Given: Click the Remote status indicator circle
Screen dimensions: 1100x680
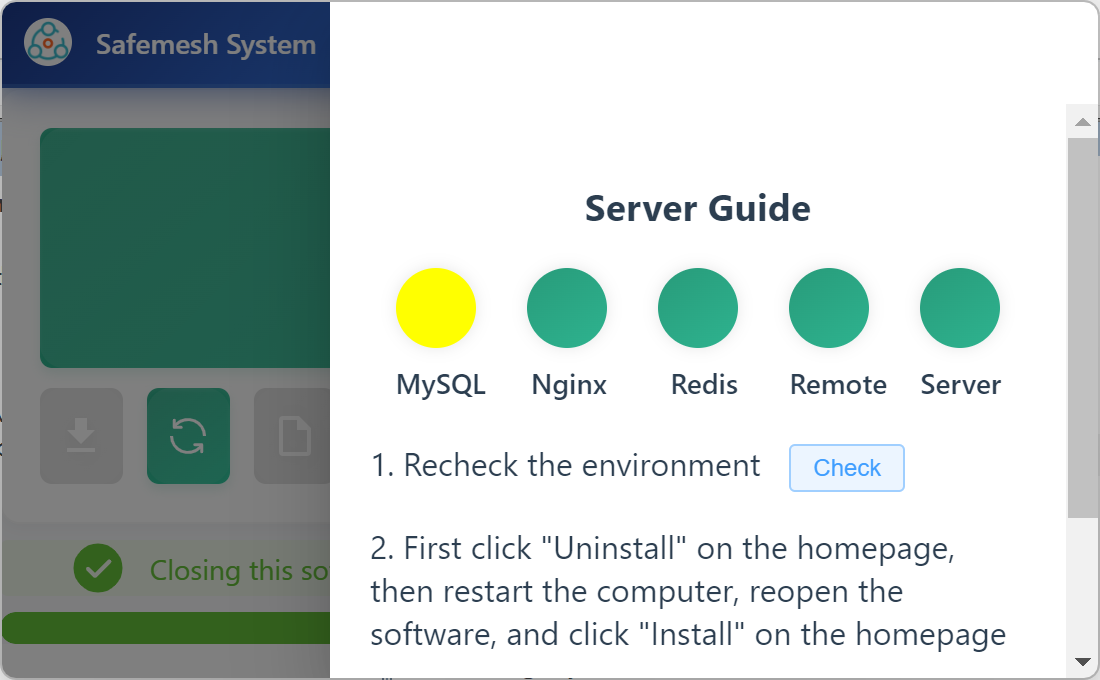Looking at the screenshot, I should click(x=829, y=308).
